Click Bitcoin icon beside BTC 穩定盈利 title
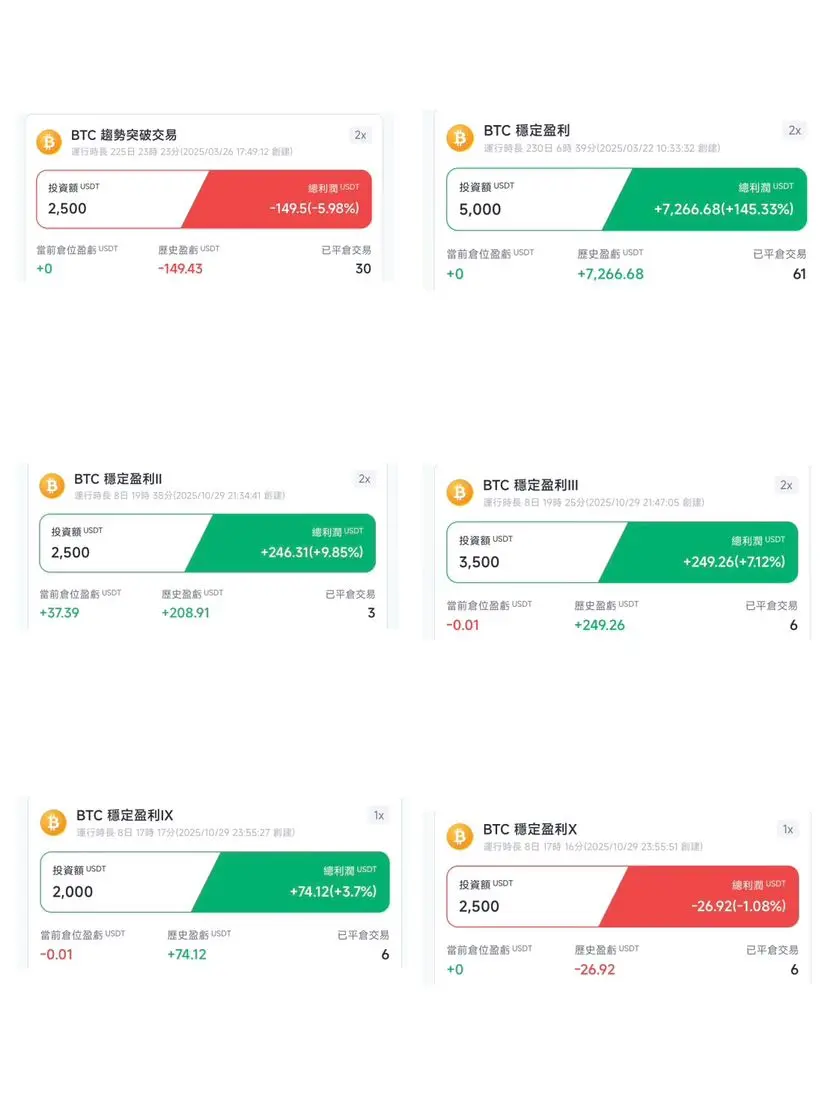This screenshot has height=1099, width=828. 460,138
